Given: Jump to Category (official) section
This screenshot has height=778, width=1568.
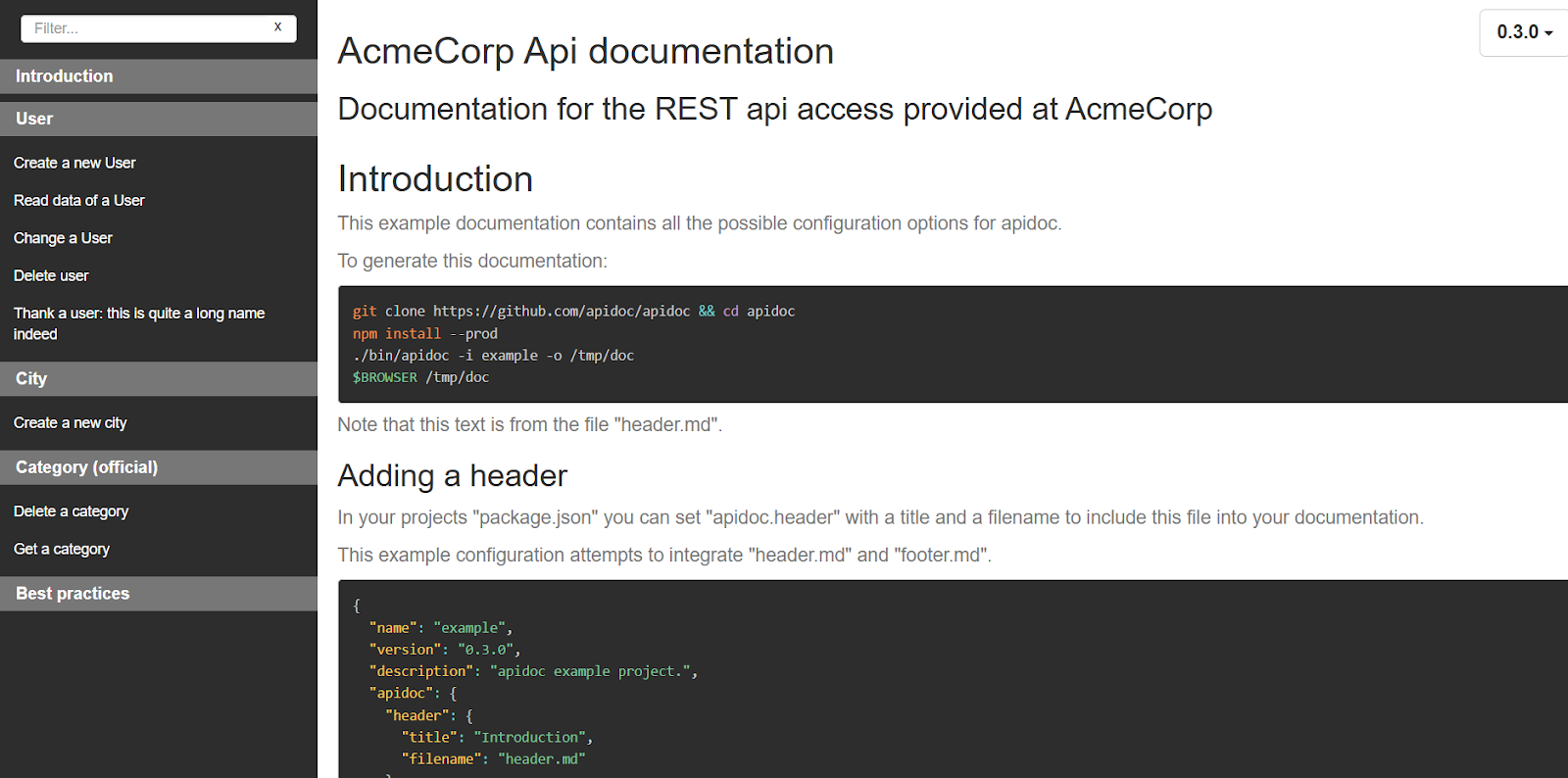Looking at the screenshot, I should (159, 467).
